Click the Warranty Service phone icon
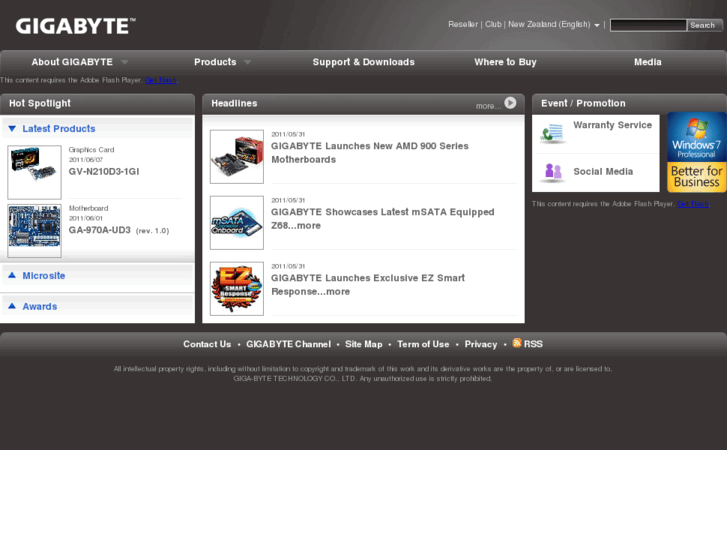The height and width of the screenshot is (545, 727). 552,133
